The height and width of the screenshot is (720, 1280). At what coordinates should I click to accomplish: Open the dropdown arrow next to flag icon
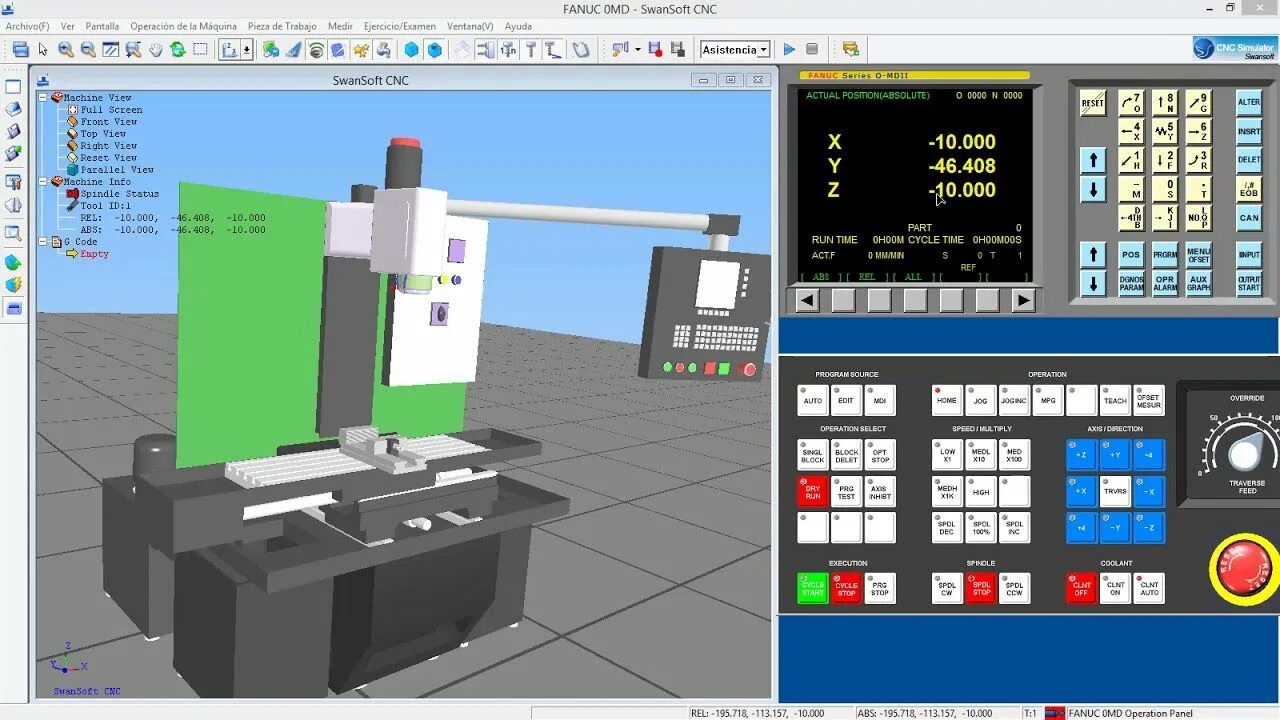[x=637, y=49]
